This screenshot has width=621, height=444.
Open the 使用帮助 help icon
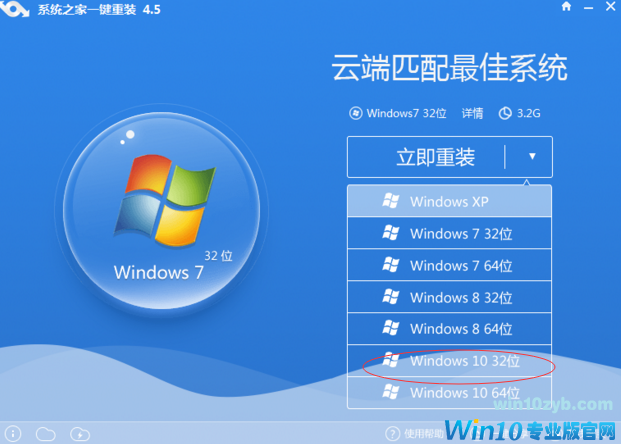point(392,434)
